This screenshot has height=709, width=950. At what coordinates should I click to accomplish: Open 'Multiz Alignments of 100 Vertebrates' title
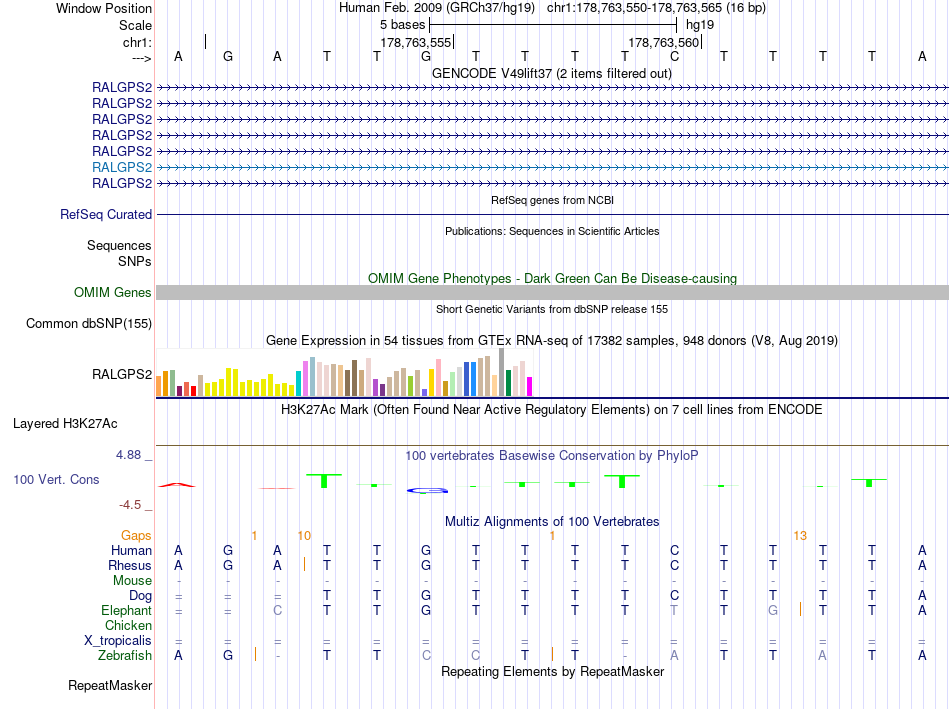(552, 522)
